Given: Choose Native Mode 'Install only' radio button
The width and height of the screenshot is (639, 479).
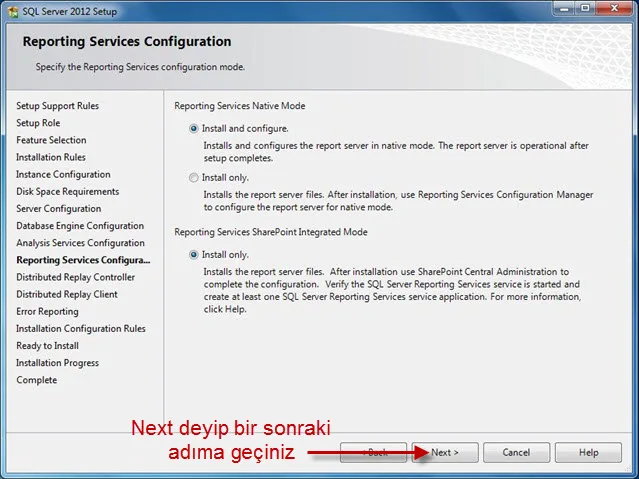Looking at the screenshot, I should [x=194, y=178].
